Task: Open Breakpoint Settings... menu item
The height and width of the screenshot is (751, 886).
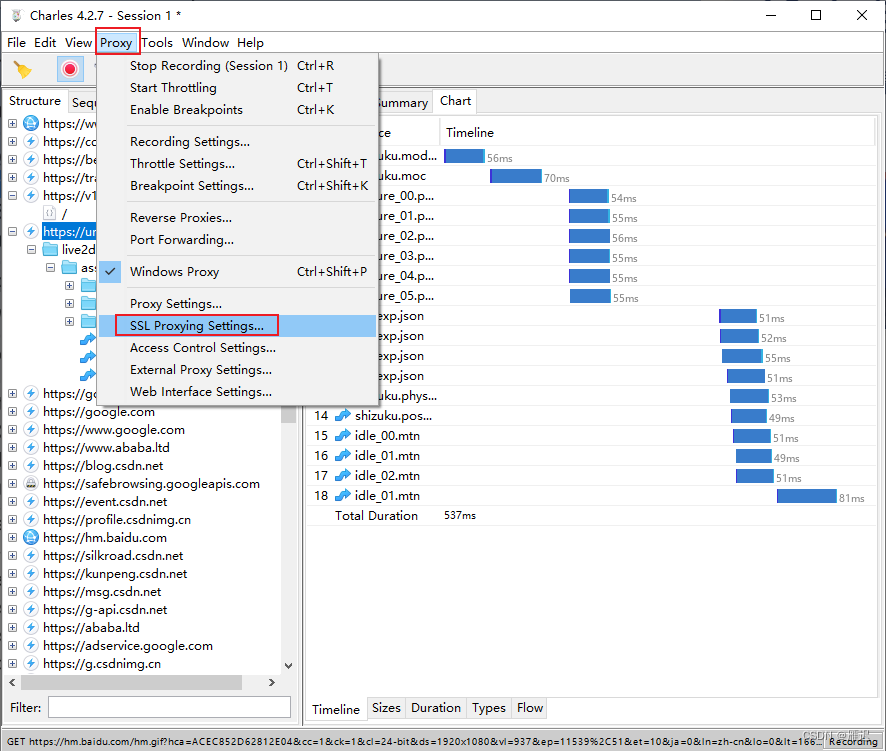Action: click(x=237, y=186)
